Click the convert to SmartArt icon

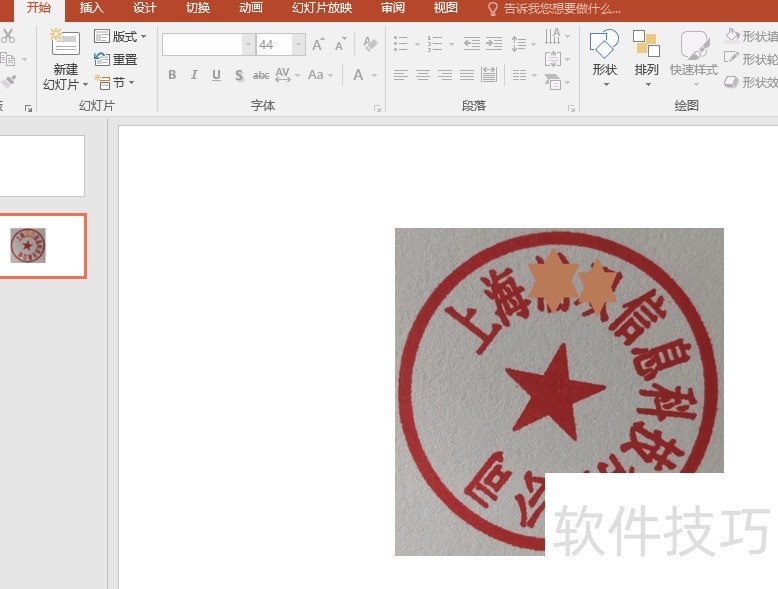click(553, 82)
